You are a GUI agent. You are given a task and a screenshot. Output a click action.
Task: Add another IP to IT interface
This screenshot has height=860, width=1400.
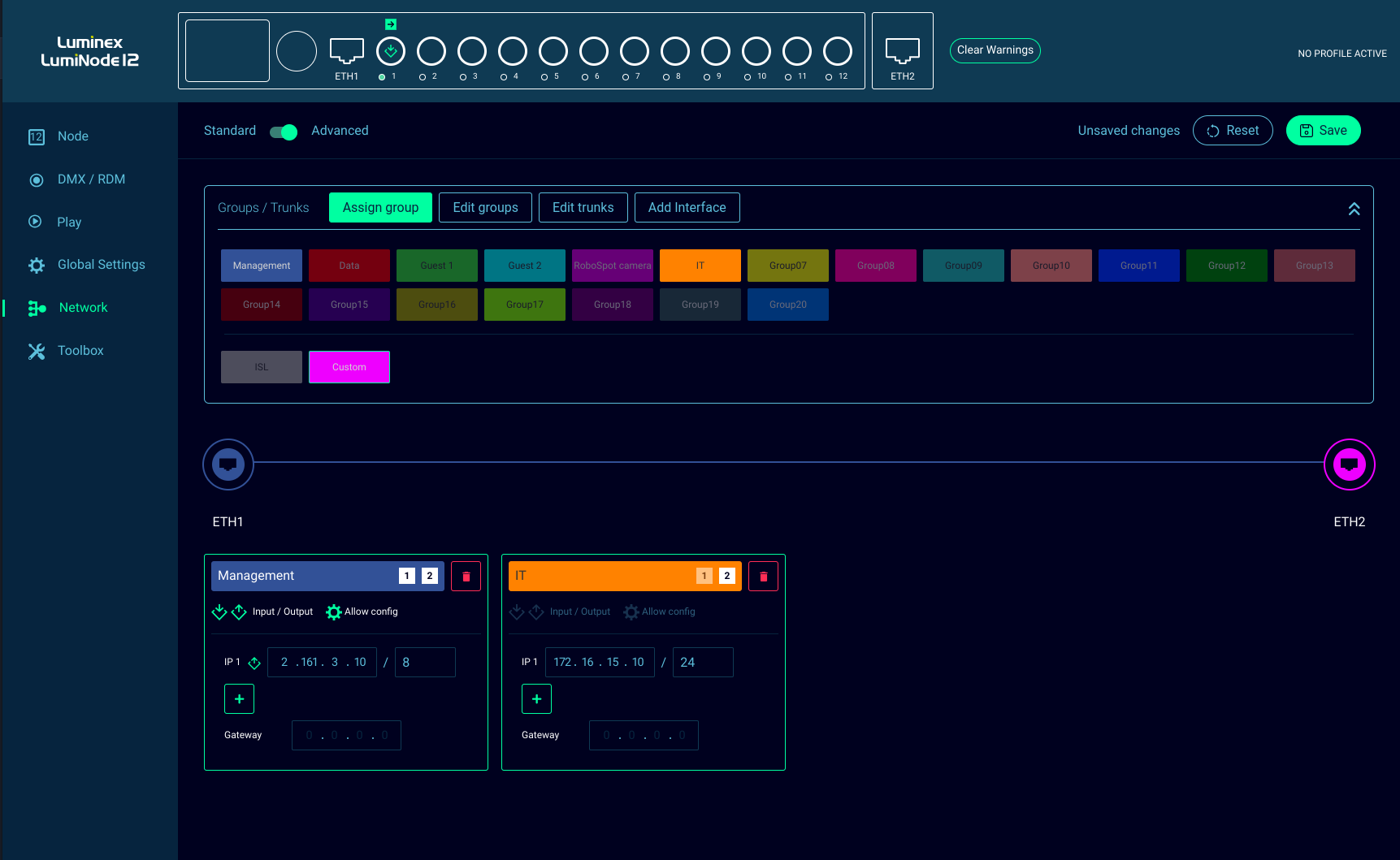[x=536, y=698]
